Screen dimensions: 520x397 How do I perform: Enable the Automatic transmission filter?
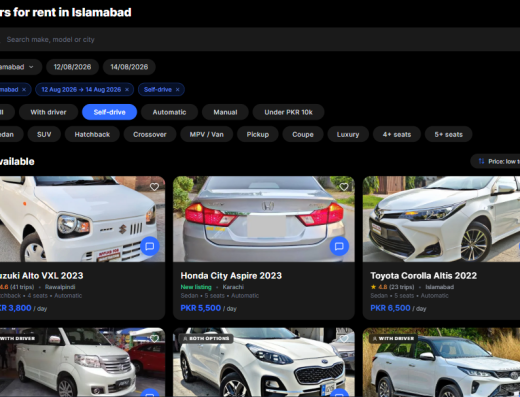[x=169, y=112]
